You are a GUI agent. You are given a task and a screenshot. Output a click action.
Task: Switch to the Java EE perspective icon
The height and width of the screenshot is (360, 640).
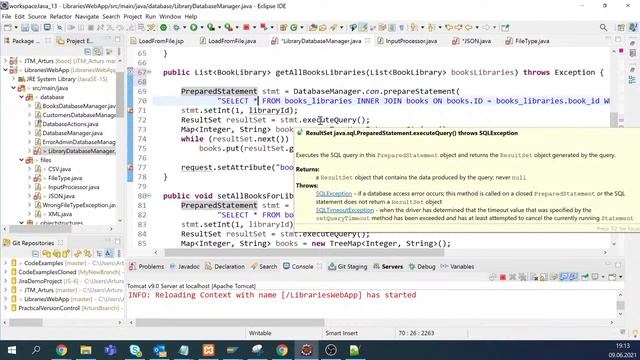[633, 27]
